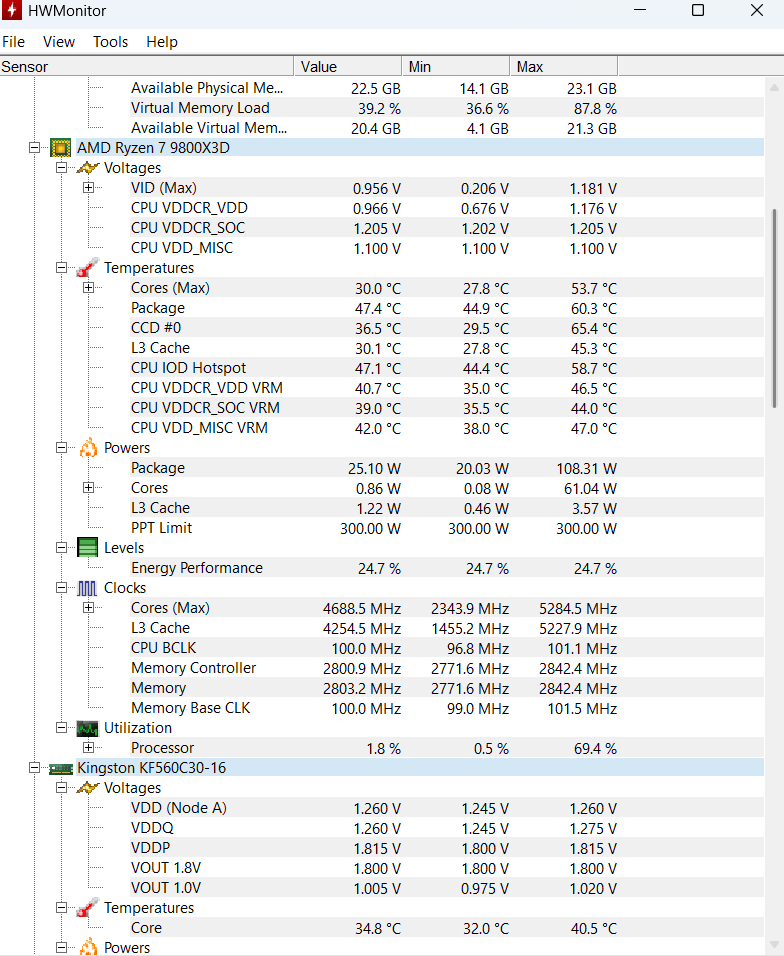Click the Kingston Powers flame icon
Image resolution: width=784 pixels, height=956 pixels.
[88, 947]
